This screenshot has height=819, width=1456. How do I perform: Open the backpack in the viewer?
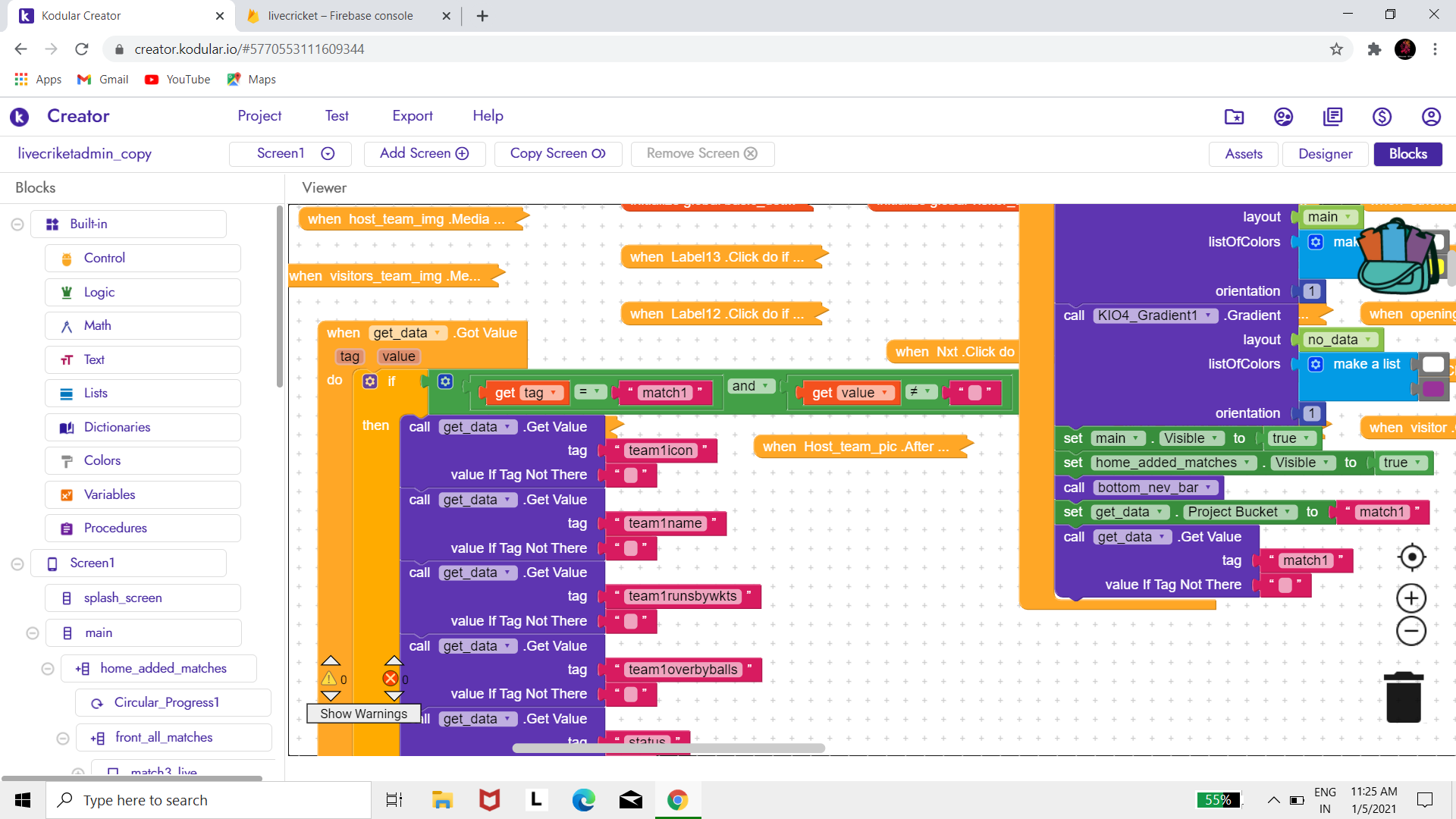coord(1399,256)
